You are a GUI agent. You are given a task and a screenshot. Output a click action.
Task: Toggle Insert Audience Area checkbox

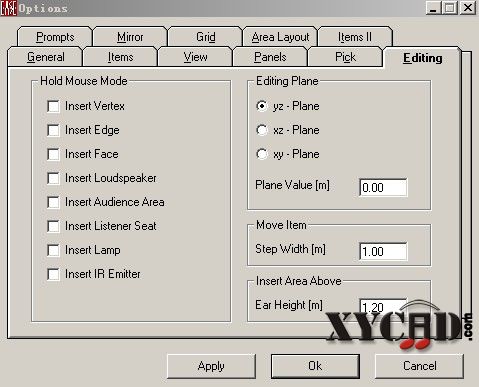[x=53, y=202]
